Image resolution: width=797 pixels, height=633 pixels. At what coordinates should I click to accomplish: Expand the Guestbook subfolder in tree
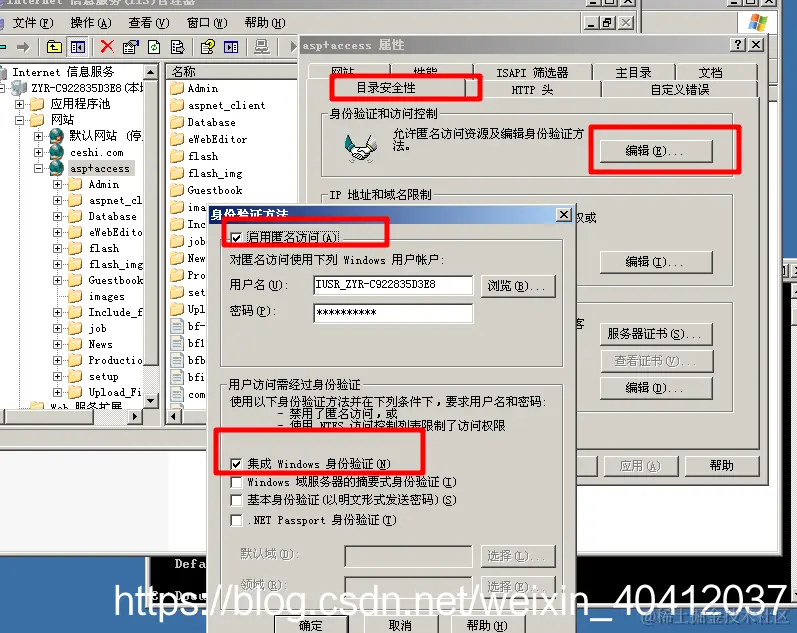[x=57, y=280]
